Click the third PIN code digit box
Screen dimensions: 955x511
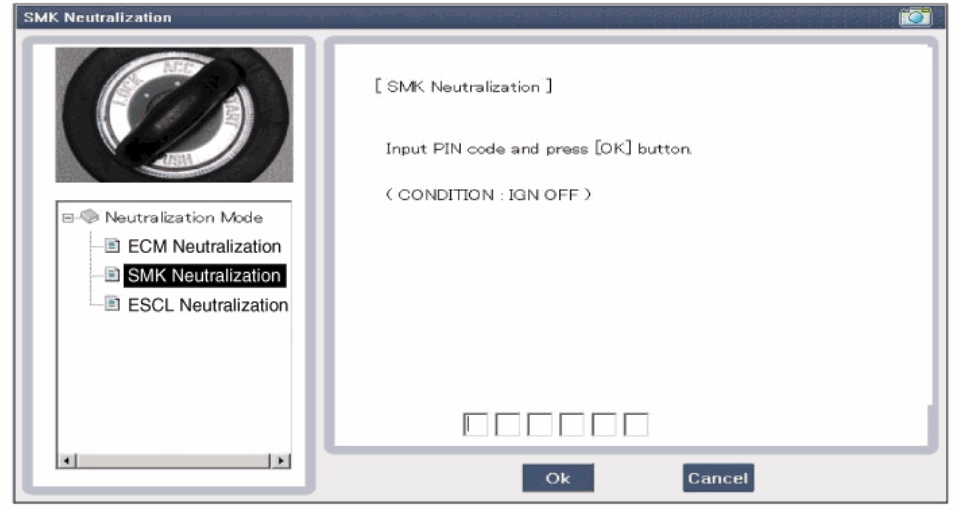pyautogui.click(x=539, y=425)
